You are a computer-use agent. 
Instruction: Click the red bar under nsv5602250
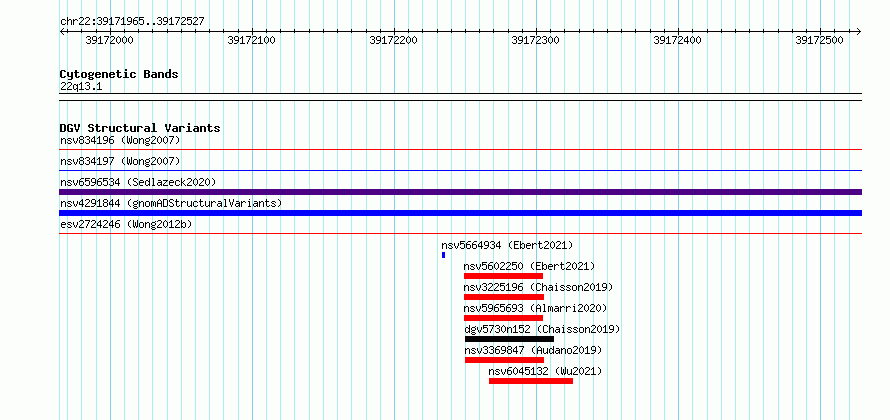coord(503,276)
